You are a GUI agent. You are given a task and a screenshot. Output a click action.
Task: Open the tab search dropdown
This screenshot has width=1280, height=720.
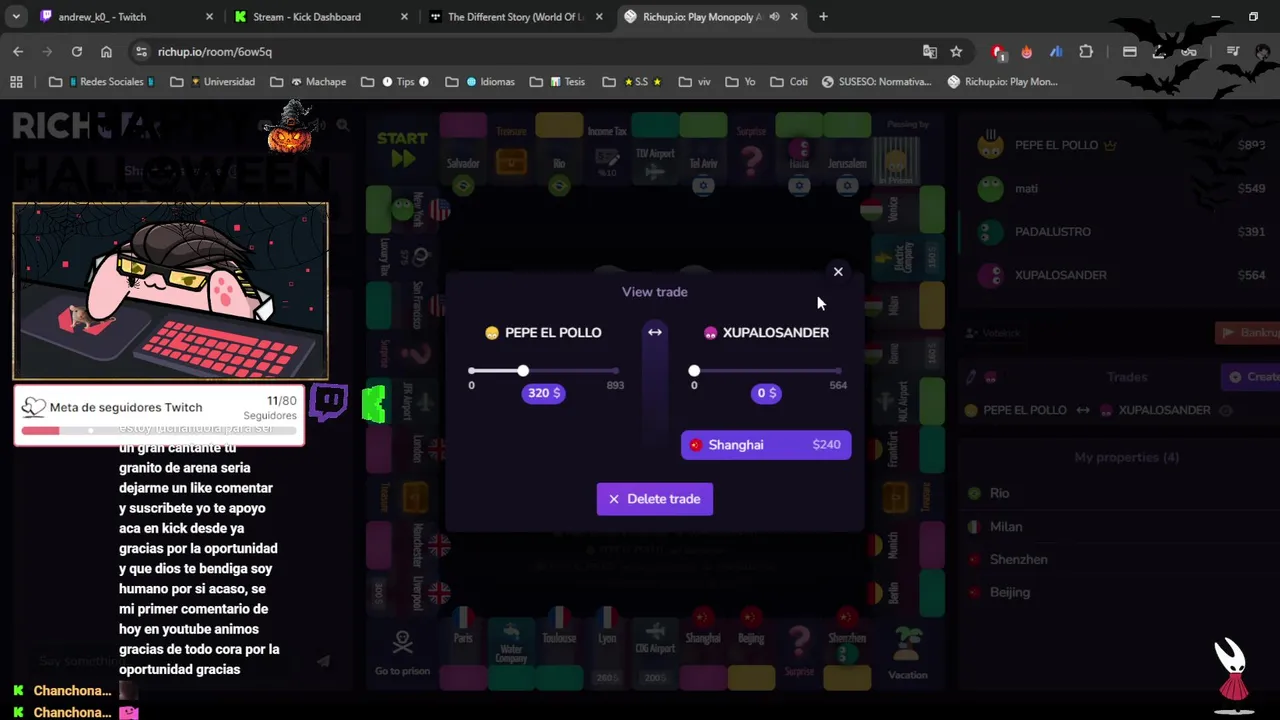pyautogui.click(x=16, y=17)
